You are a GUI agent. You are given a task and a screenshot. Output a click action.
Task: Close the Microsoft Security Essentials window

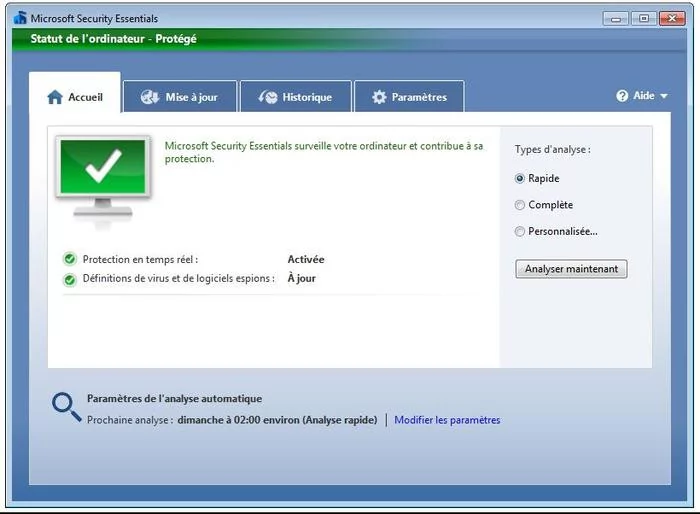point(672,19)
